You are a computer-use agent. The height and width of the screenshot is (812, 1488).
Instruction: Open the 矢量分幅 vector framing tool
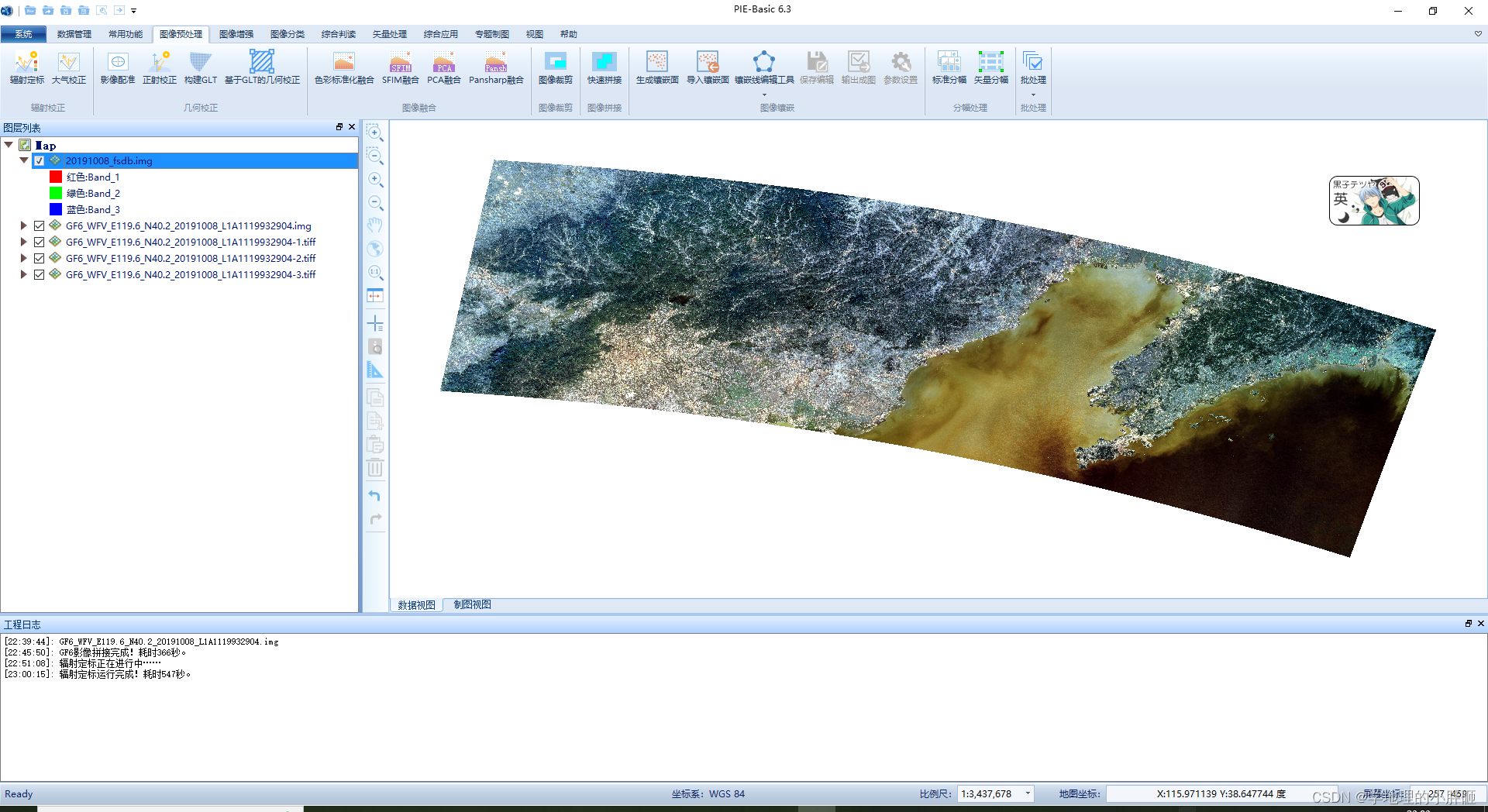click(991, 67)
